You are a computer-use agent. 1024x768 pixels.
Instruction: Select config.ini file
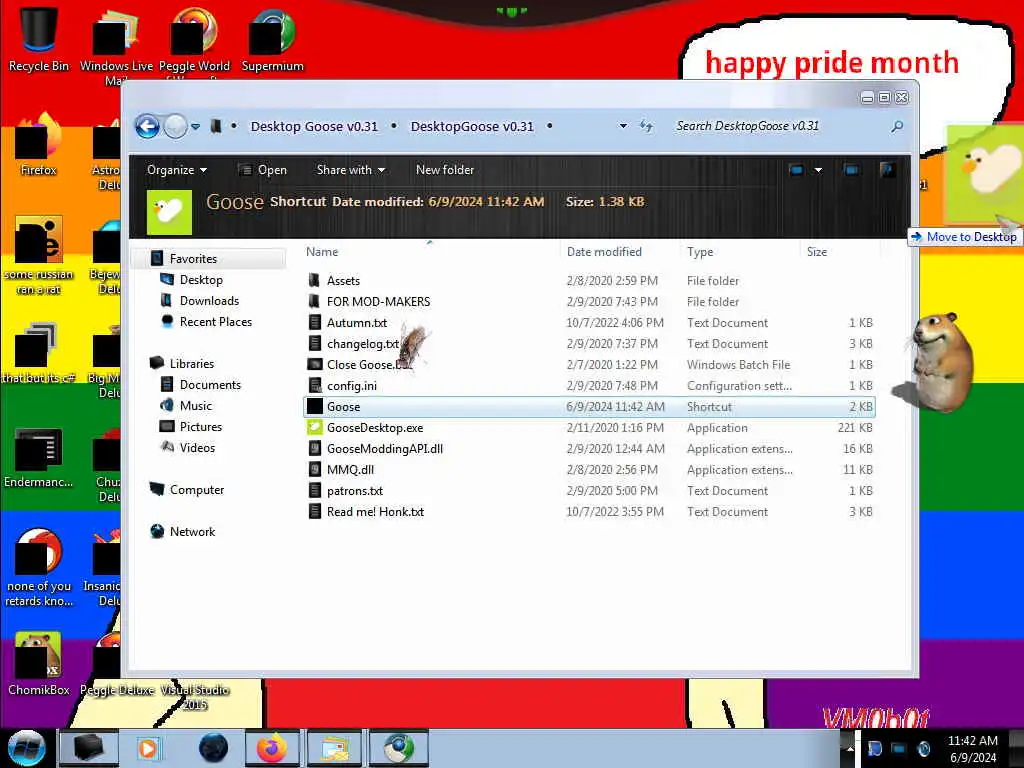pyautogui.click(x=351, y=385)
